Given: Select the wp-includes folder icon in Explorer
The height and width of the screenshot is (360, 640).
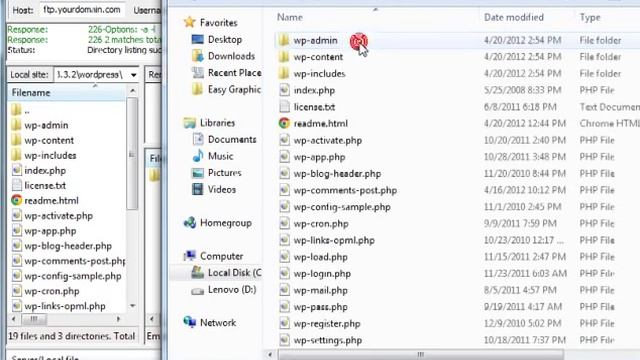Looking at the screenshot, I should (x=284, y=73).
